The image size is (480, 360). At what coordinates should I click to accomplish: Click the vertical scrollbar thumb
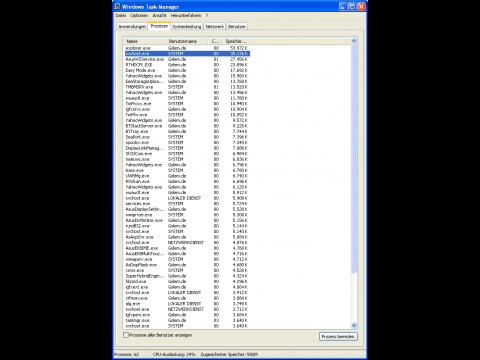point(354,158)
